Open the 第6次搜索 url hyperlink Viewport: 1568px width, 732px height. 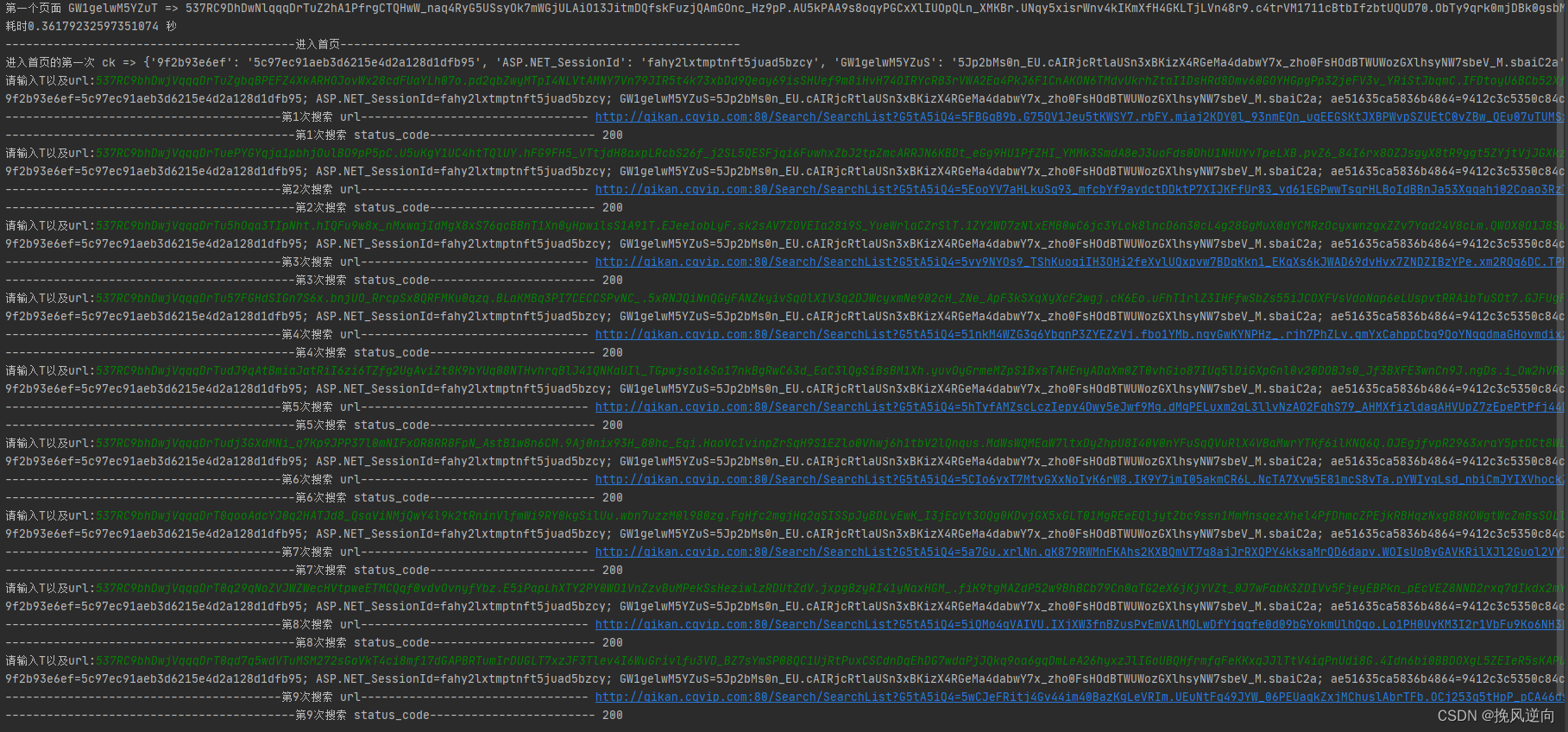point(1079,480)
